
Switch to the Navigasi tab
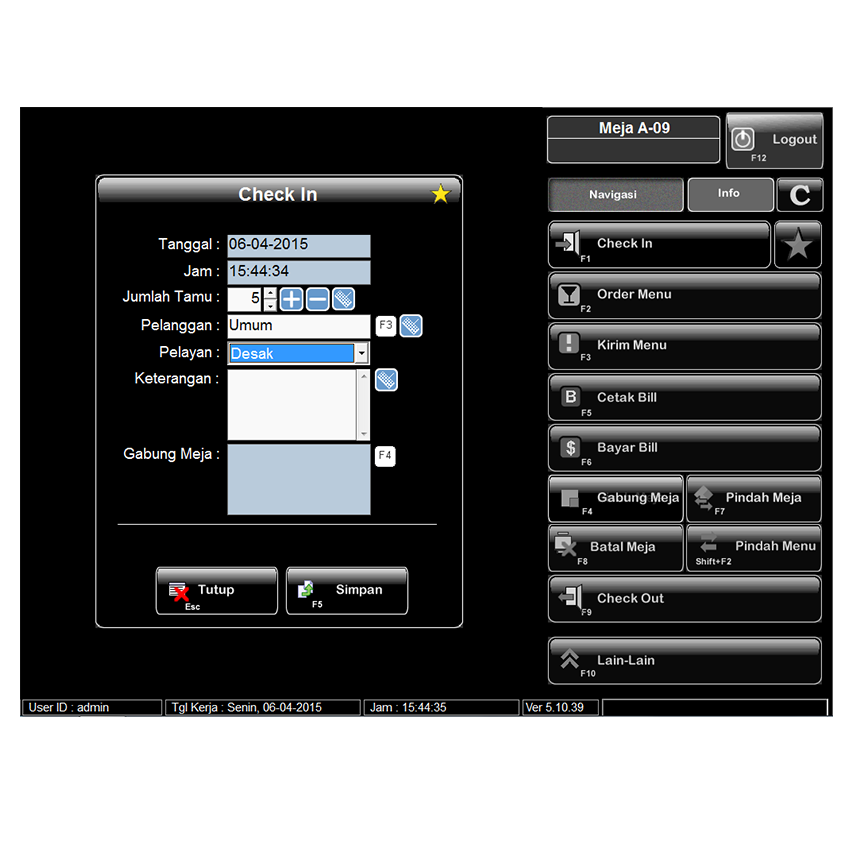tap(615, 195)
